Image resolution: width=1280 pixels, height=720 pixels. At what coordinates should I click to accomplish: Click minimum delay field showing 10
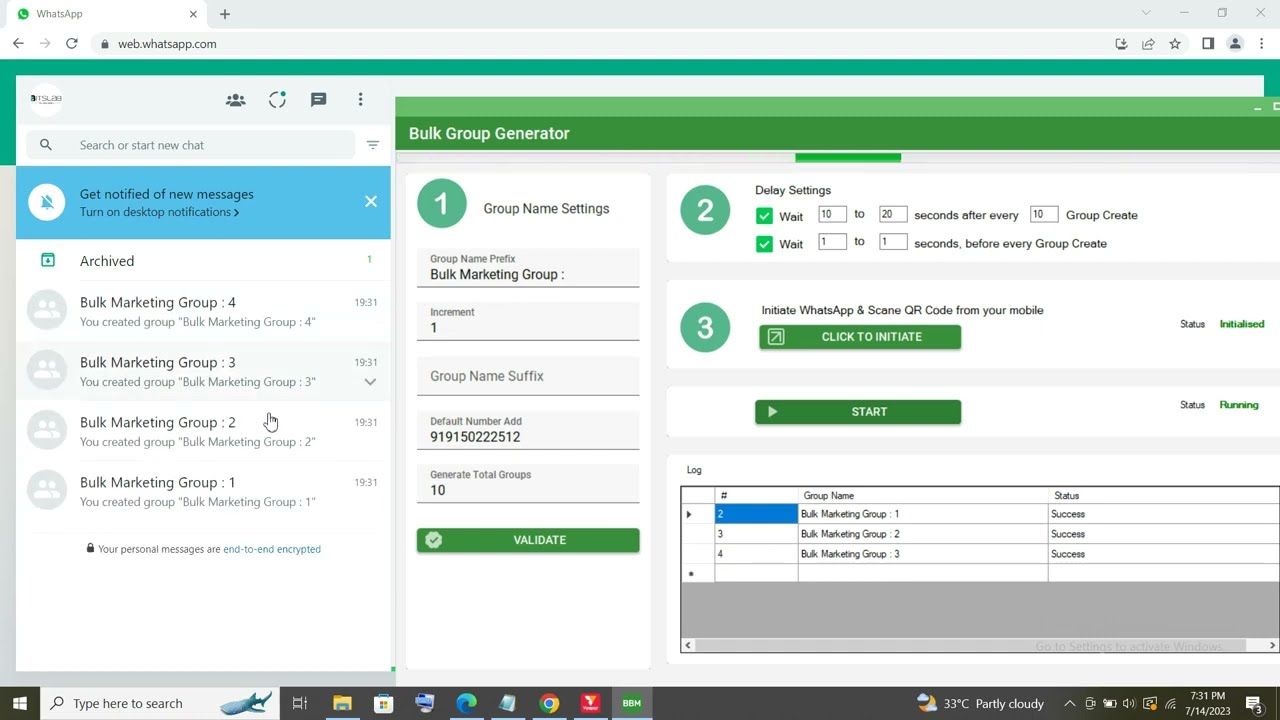click(x=832, y=214)
